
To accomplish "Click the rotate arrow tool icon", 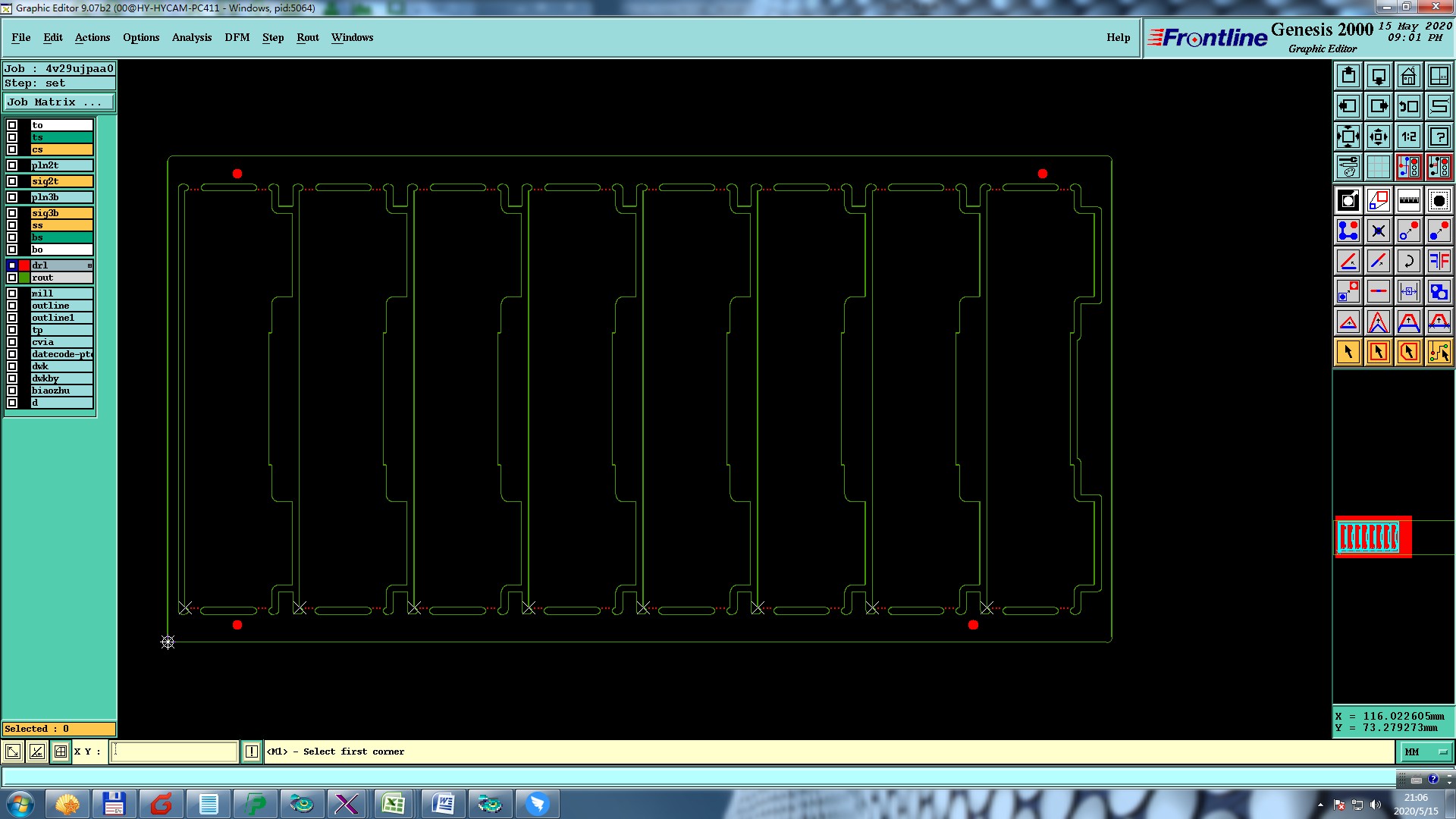I will tap(1408, 261).
